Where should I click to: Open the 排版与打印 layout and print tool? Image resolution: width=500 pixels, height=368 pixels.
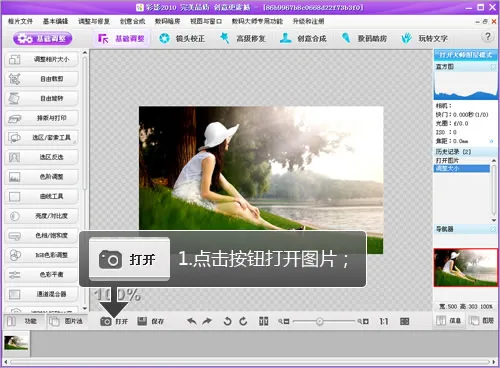coord(42,118)
